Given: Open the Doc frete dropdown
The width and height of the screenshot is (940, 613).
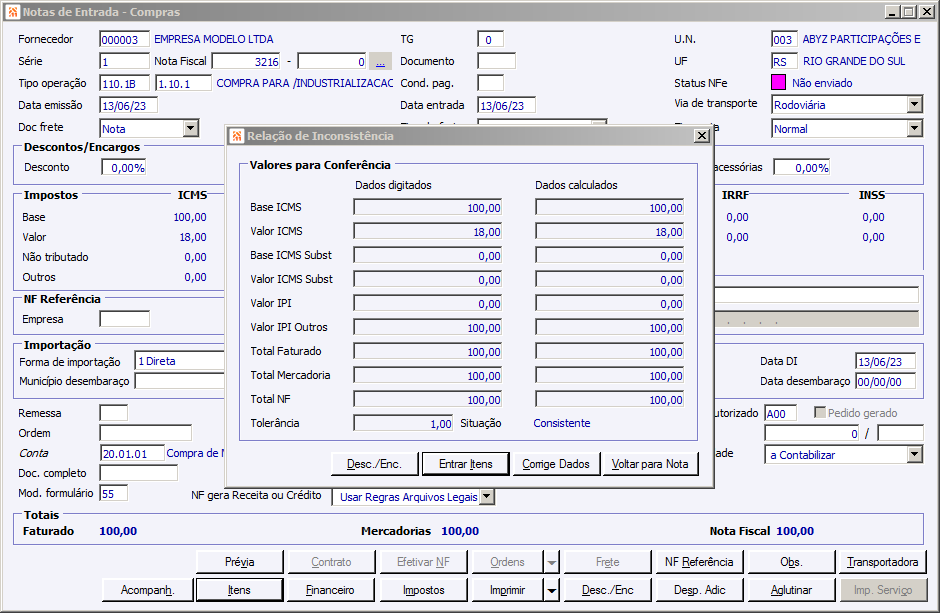Looking at the screenshot, I should click(x=190, y=128).
